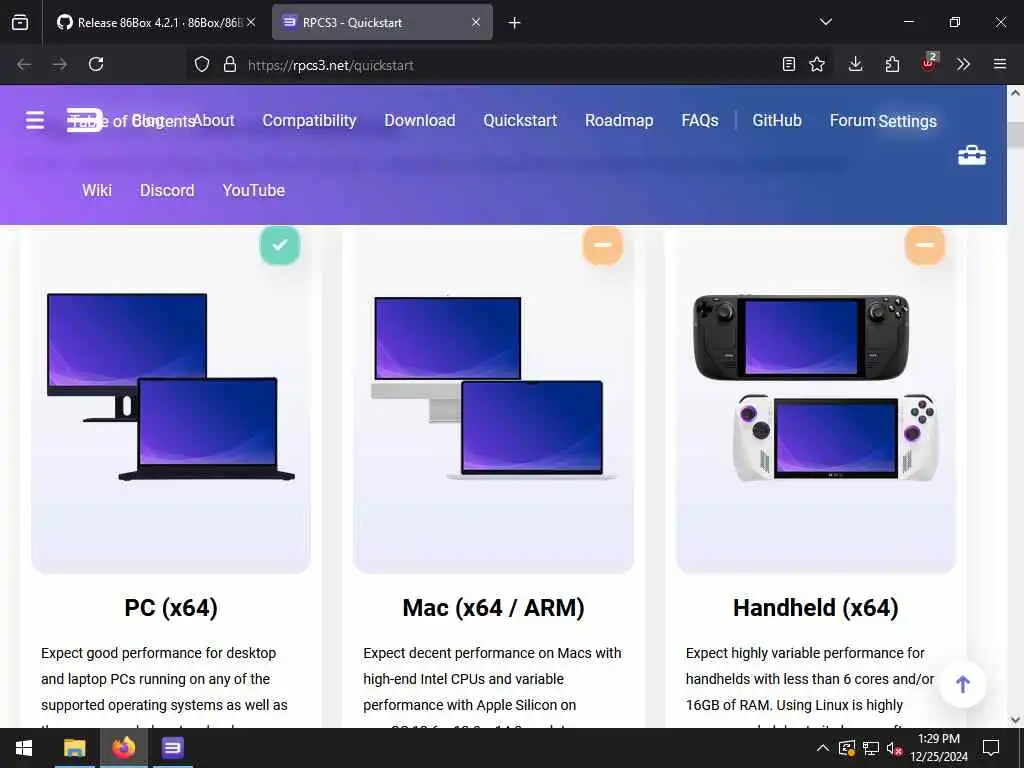The width and height of the screenshot is (1024, 768).
Task: Go back with the browser back arrow
Action: pos(24,64)
